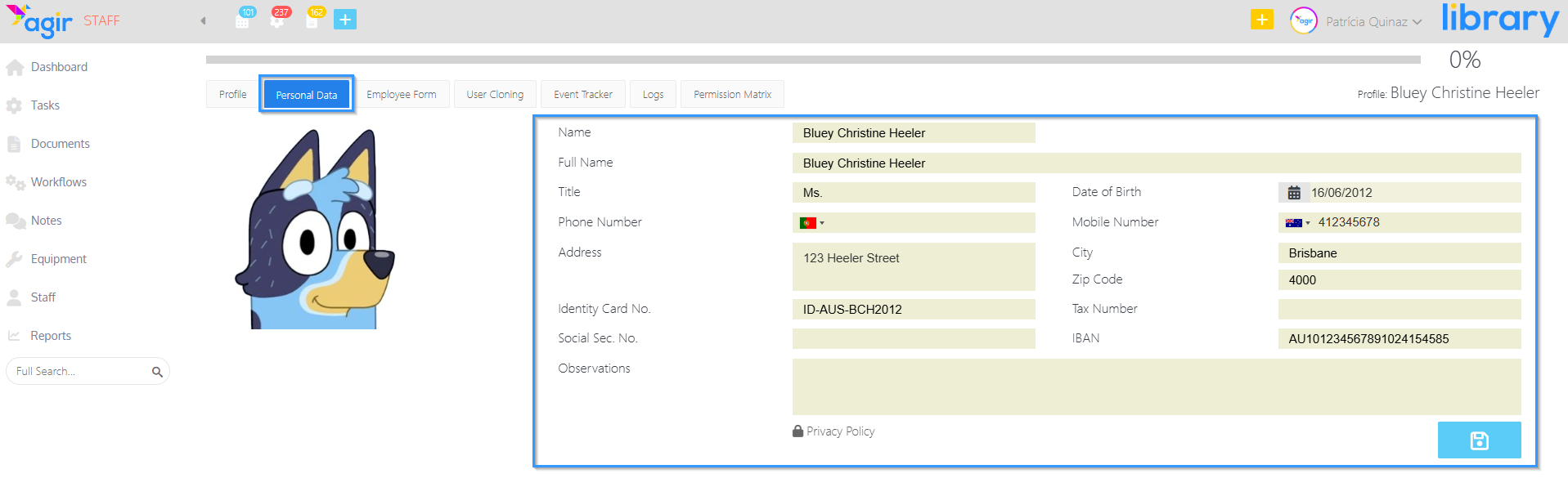Open the gear notifications with 237 badge
Image resolution: width=1568 pixels, height=487 pixels.
(279, 19)
